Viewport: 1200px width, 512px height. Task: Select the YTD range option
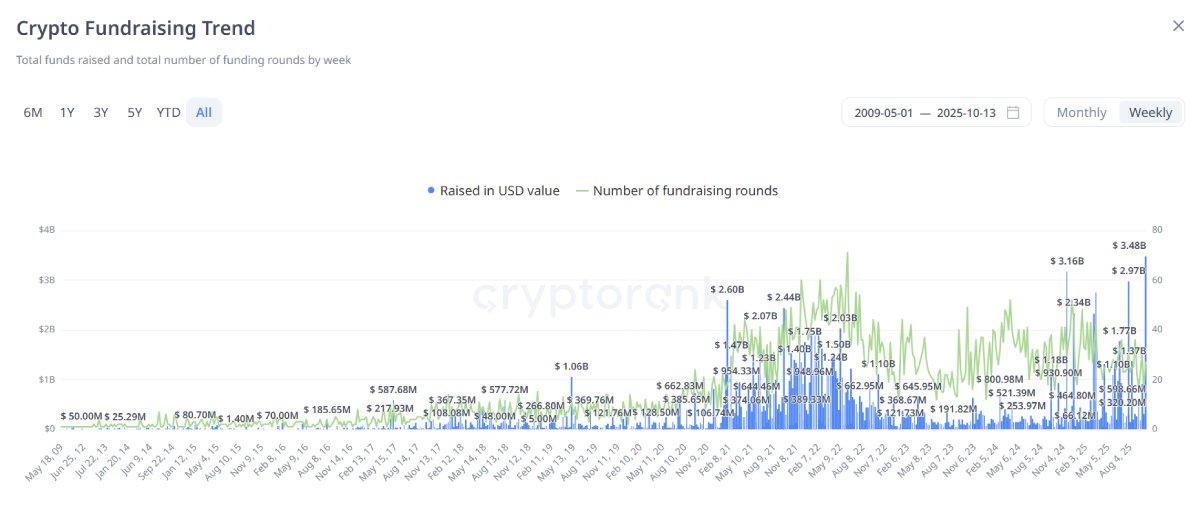click(x=168, y=112)
